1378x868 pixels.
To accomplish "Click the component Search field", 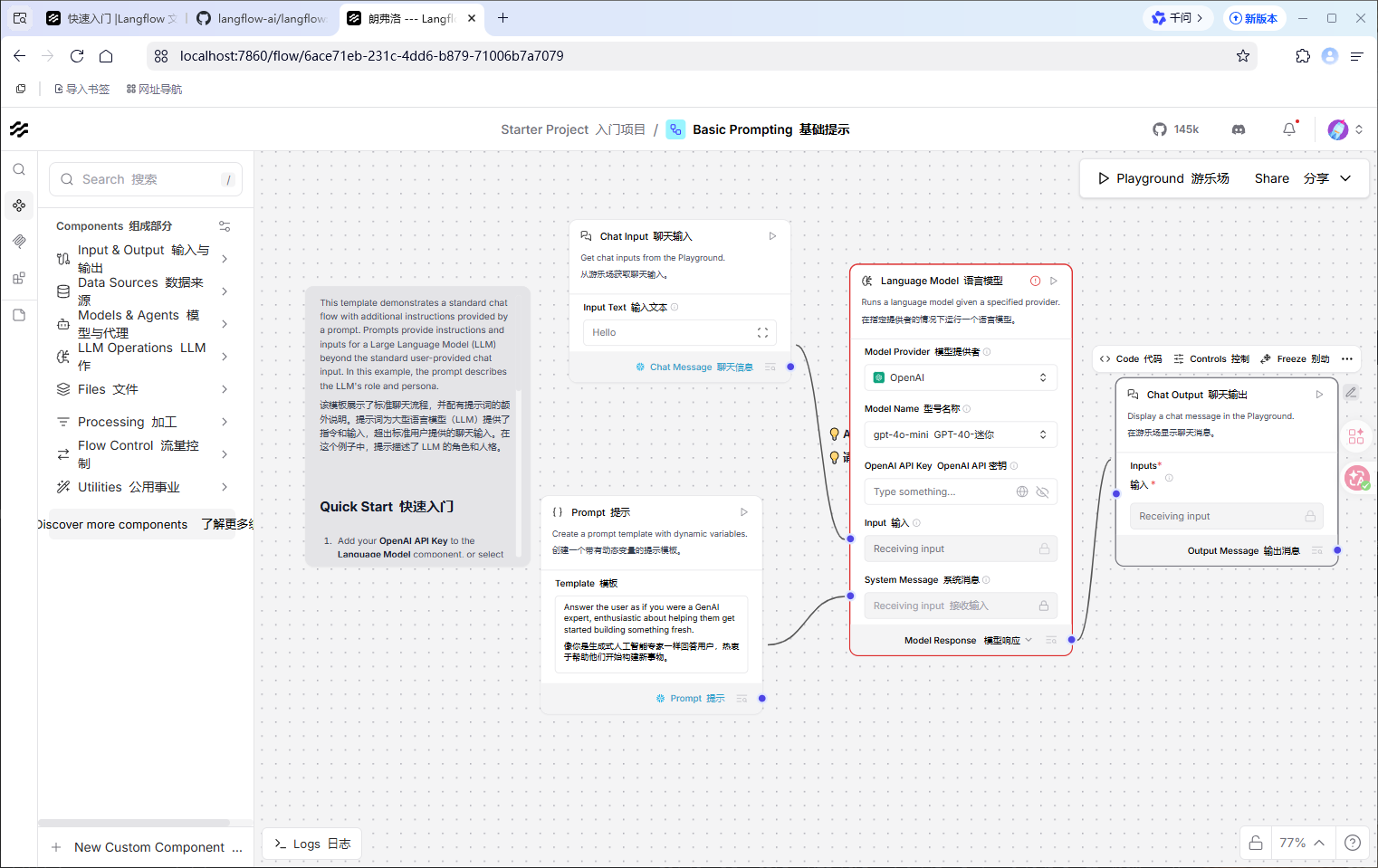I will tap(146, 179).
